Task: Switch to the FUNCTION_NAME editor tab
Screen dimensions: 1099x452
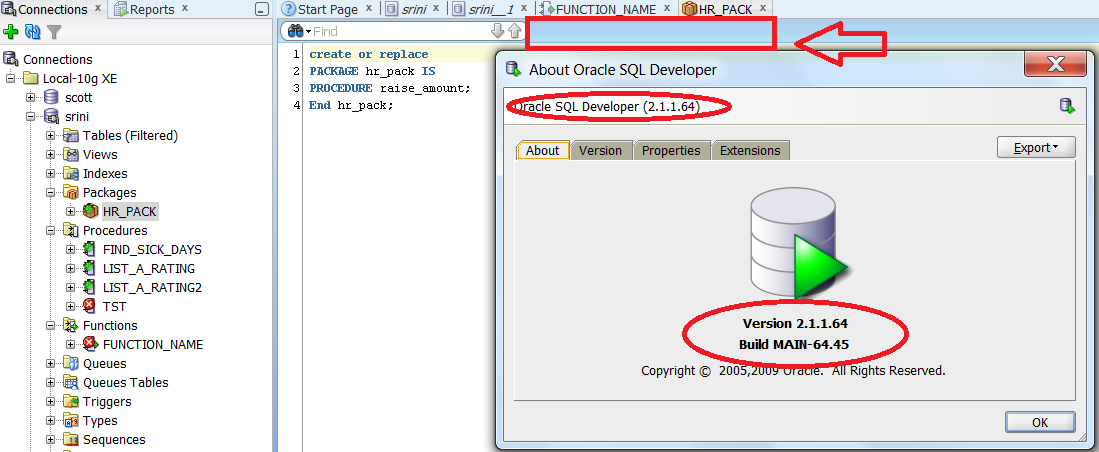Action: coord(606,9)
